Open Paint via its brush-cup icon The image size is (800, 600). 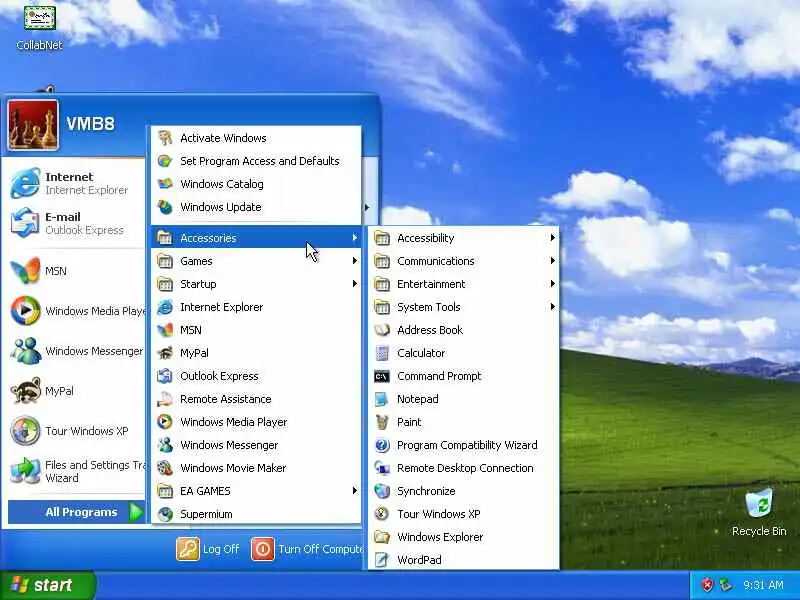coord(382,422)
